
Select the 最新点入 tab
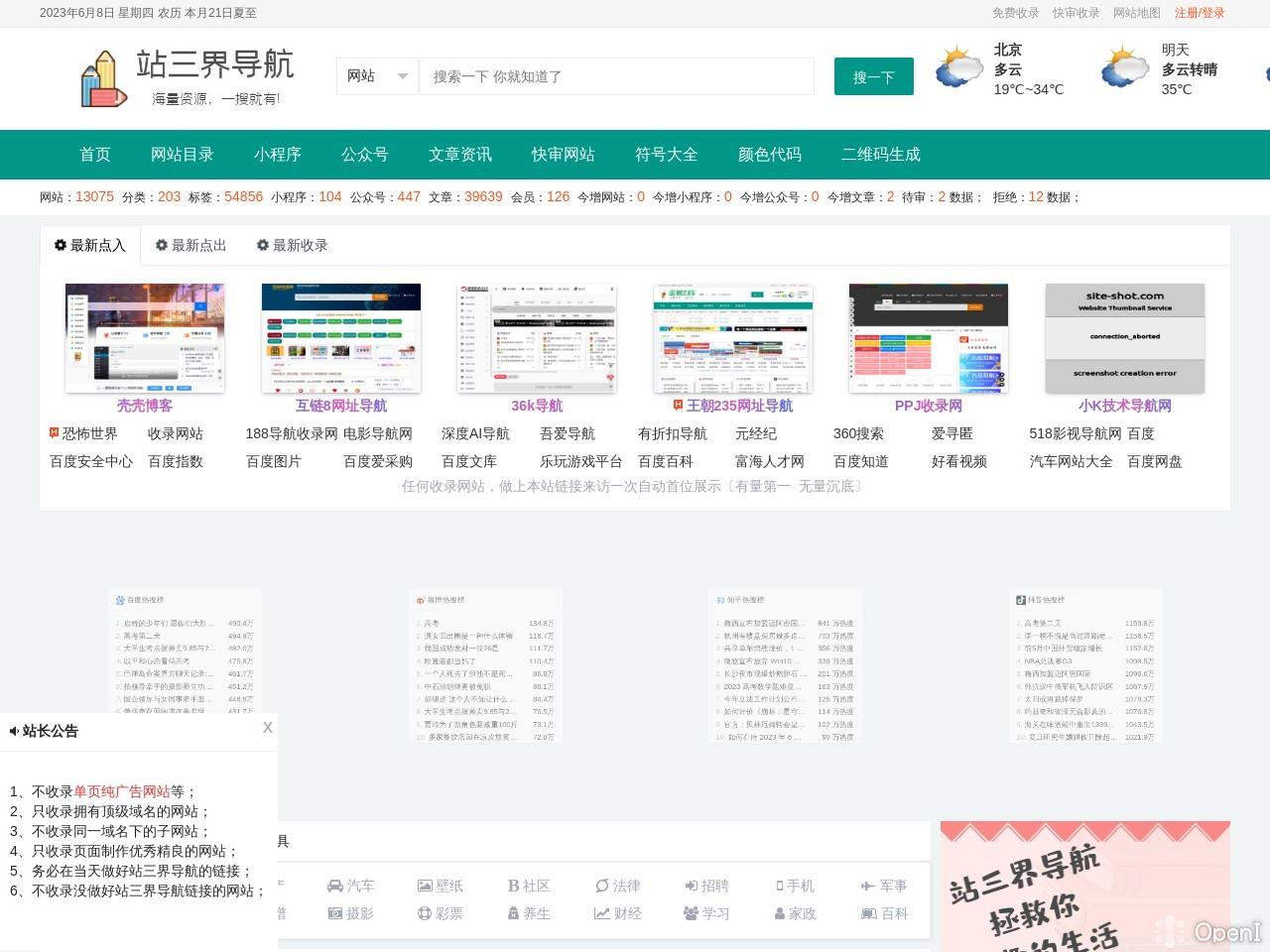pos(89,245)
